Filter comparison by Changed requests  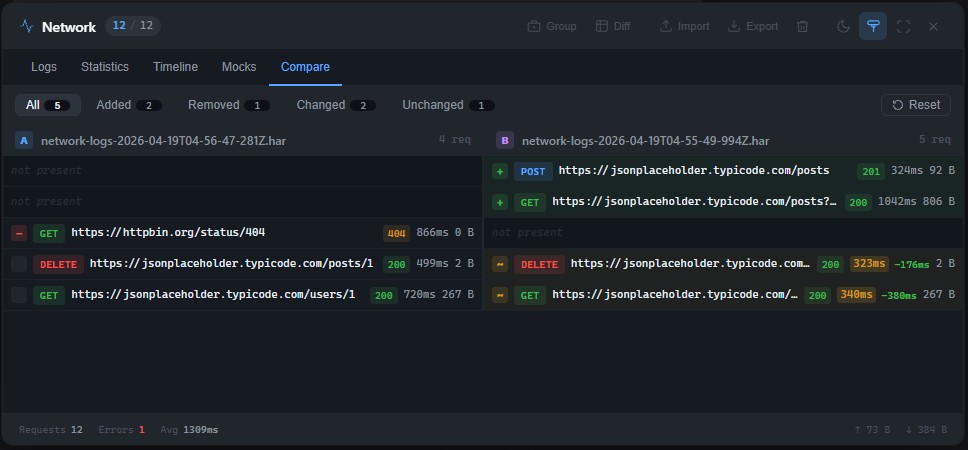pyautogui.click(x=335, y=105)
